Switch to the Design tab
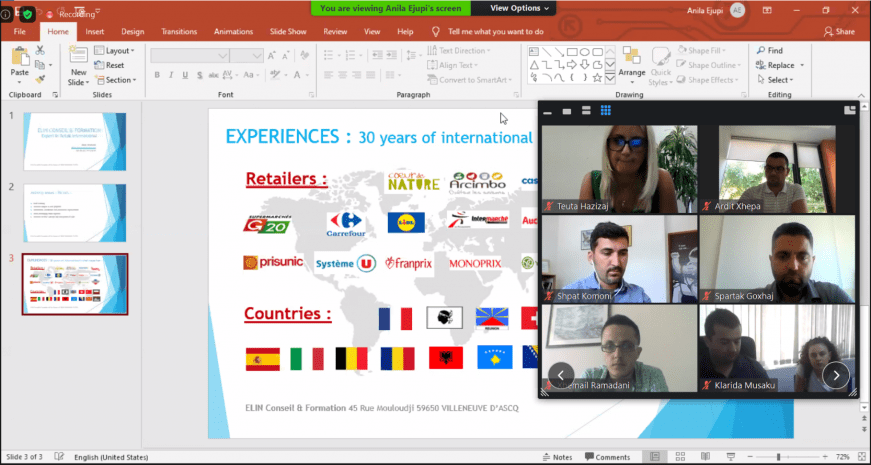The height and width of the screenshot is (465, 871). click(x=133, y=32)
